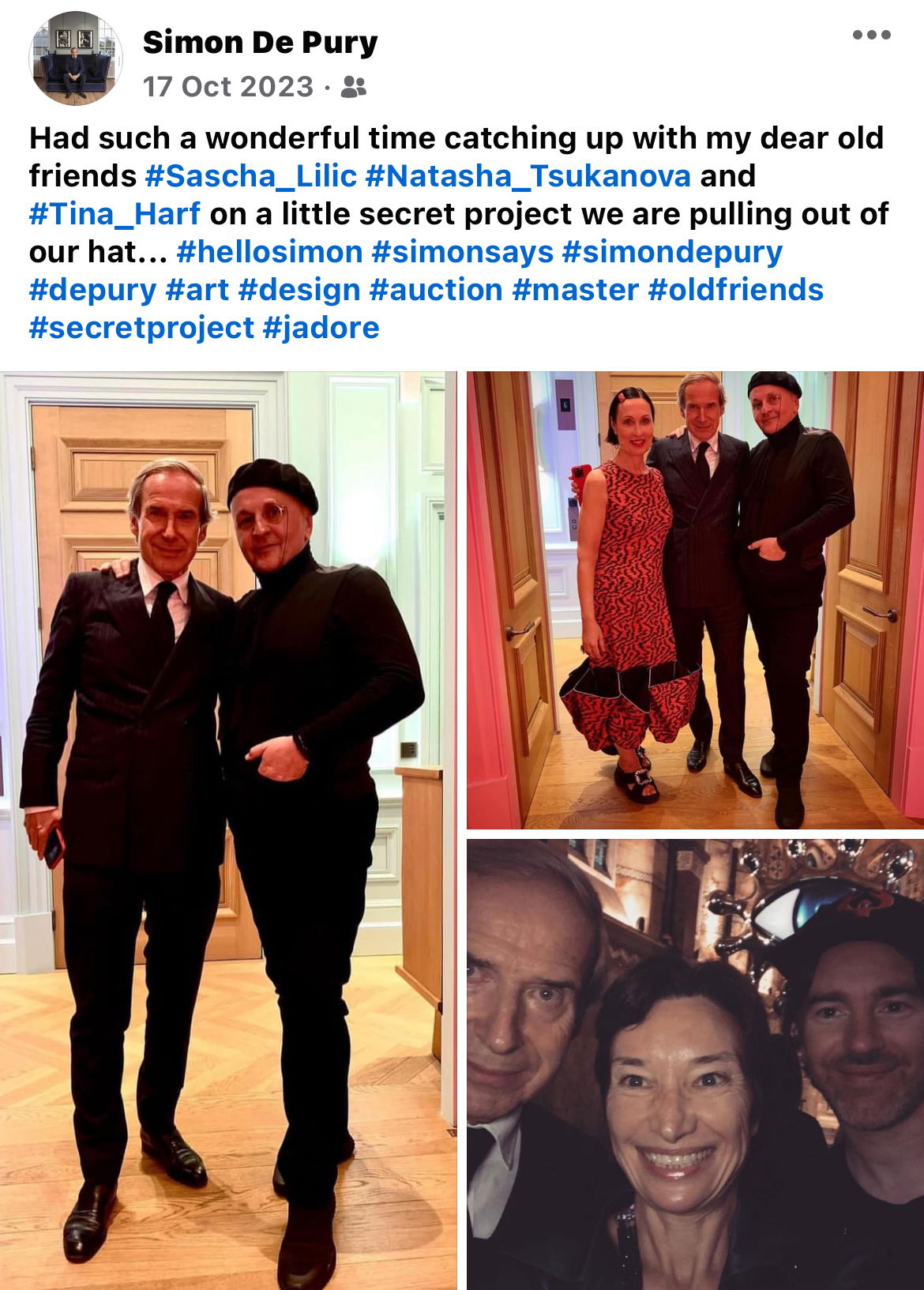View the photo with red dress woman

coord(695,600)
